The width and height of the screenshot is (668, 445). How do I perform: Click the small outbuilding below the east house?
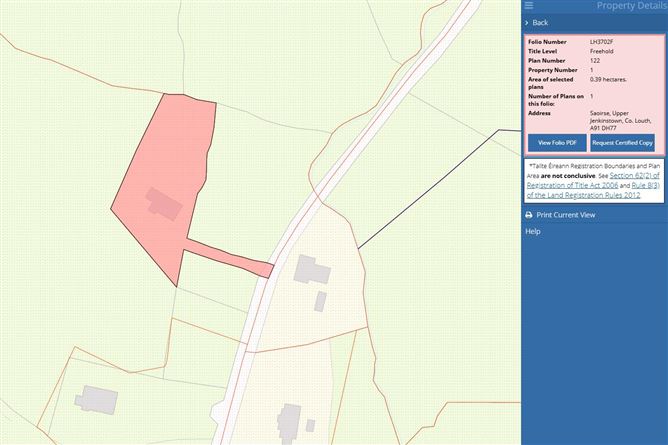click(320, 301)
